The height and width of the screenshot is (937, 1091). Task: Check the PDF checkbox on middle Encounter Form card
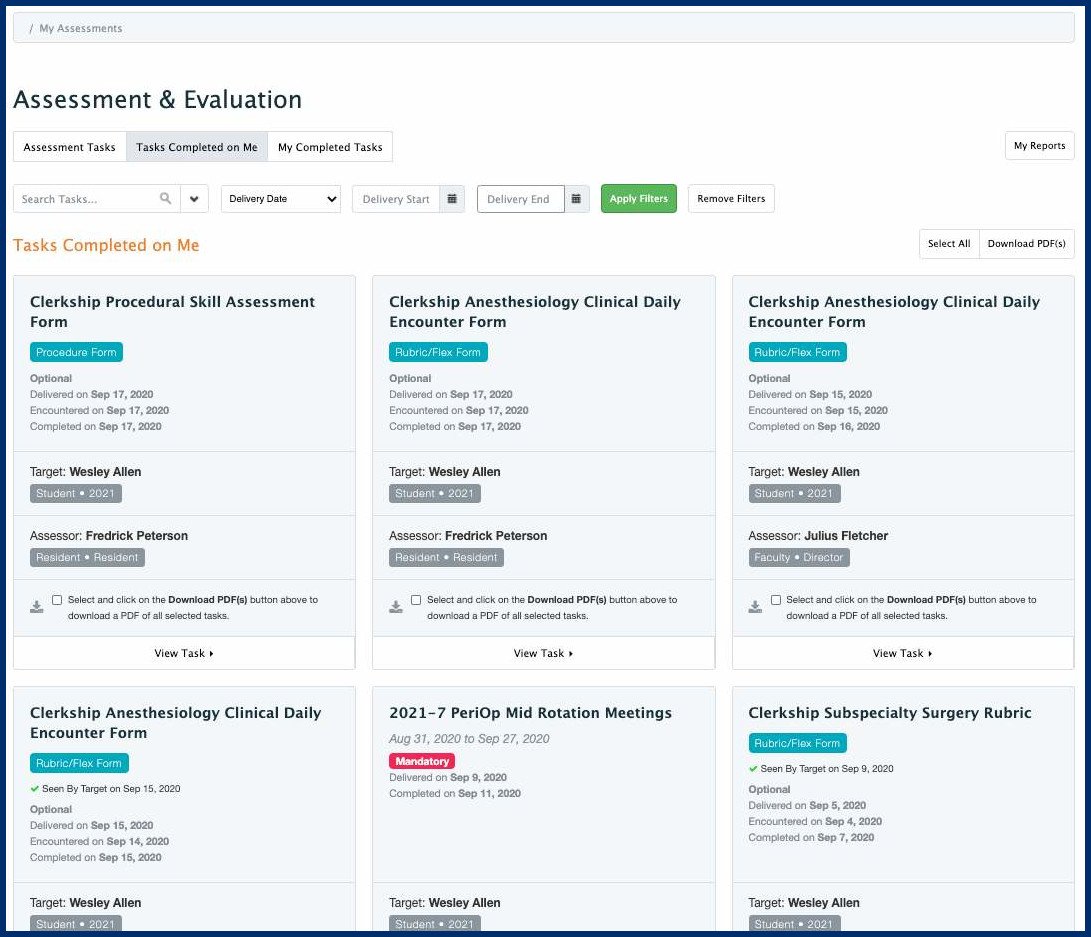click(416, 600)
